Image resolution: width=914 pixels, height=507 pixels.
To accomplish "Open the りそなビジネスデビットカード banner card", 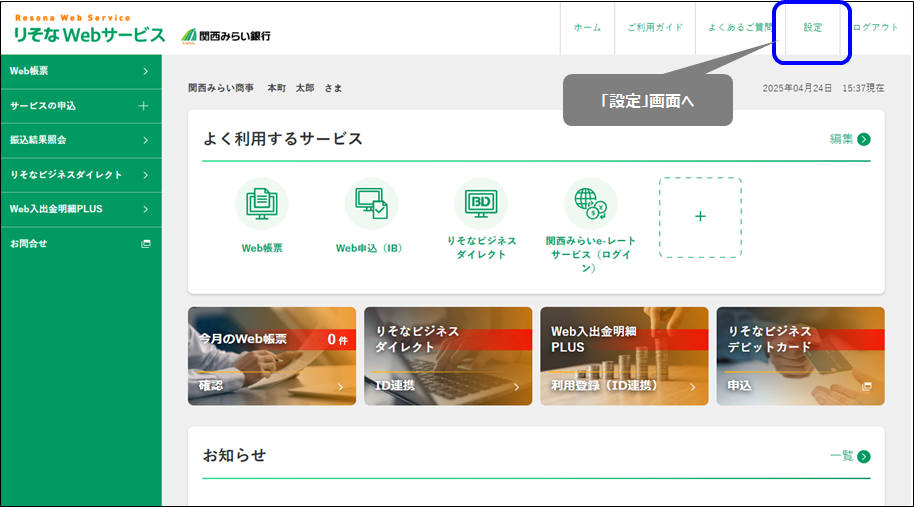I will [800, 356].
